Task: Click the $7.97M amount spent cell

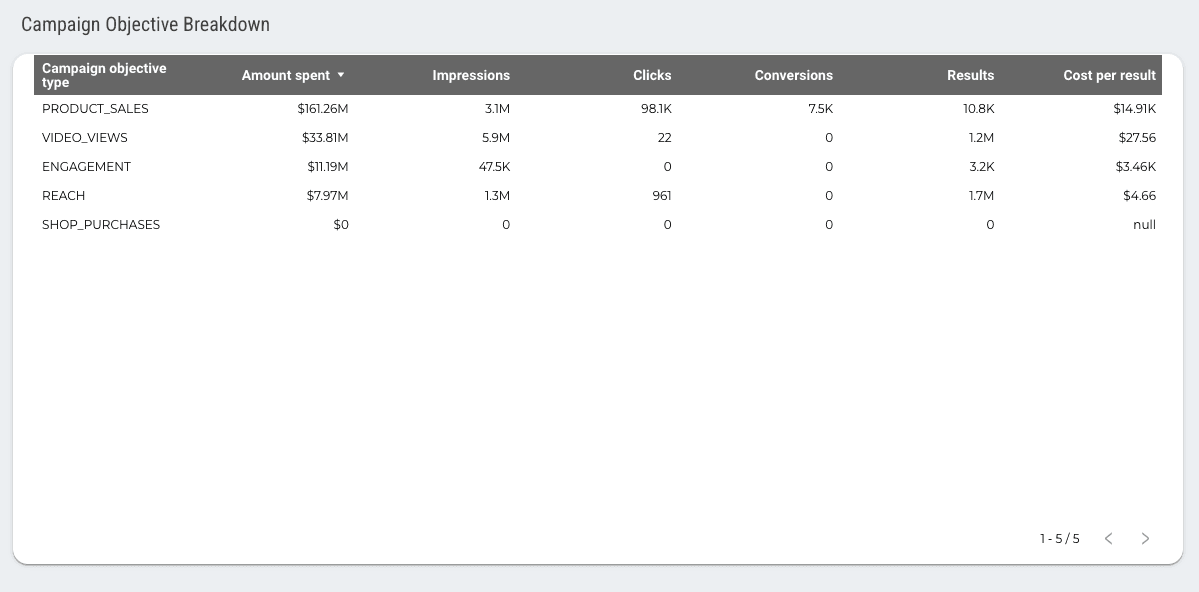Action: pos(327,196)
